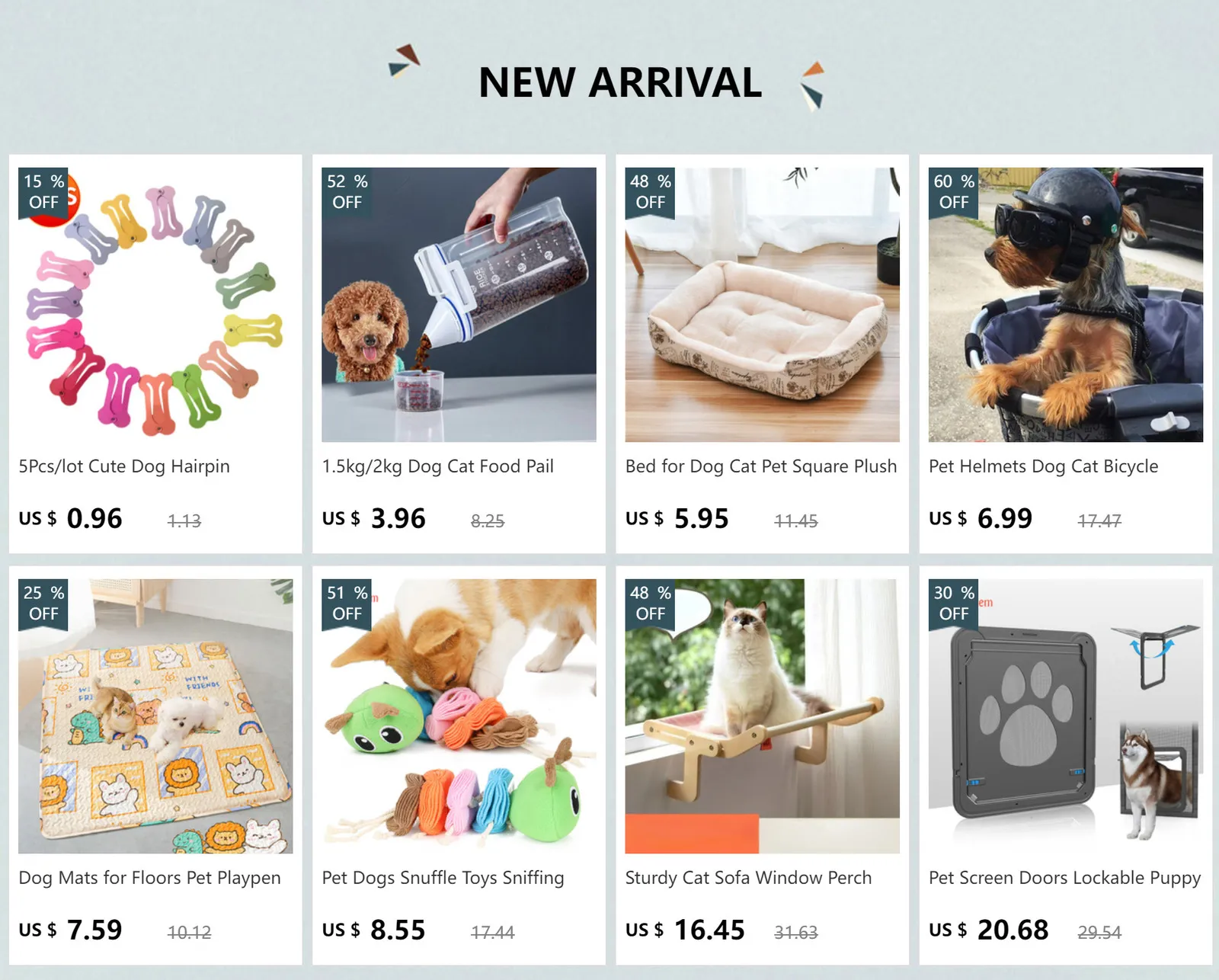Click the 60% OFF badge on helmet
1219x980 pixels.
[954, 192]
